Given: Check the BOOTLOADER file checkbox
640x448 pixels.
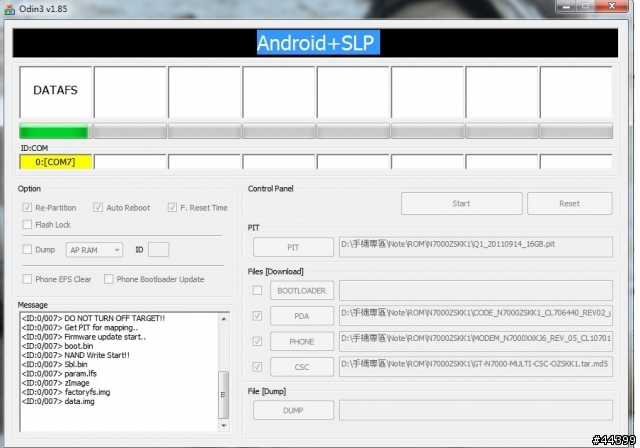Looking at the screenshot, I should click(257, 290).
